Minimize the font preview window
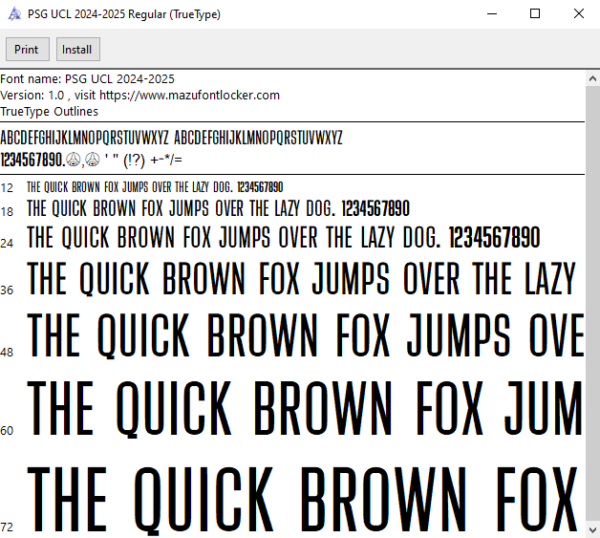 coord(492,14)
